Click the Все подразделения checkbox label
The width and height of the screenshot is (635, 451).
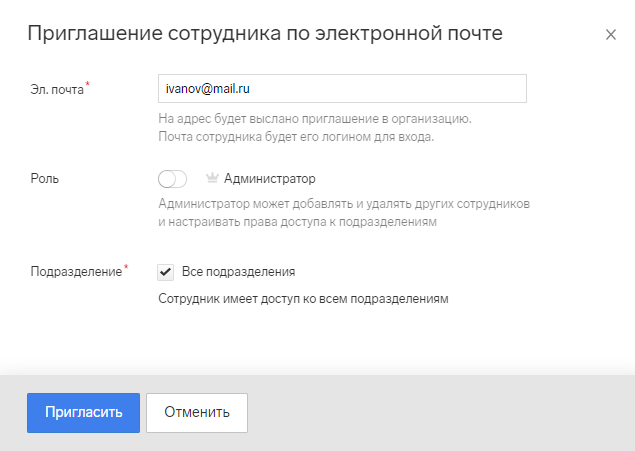click(x=239, y=272)
